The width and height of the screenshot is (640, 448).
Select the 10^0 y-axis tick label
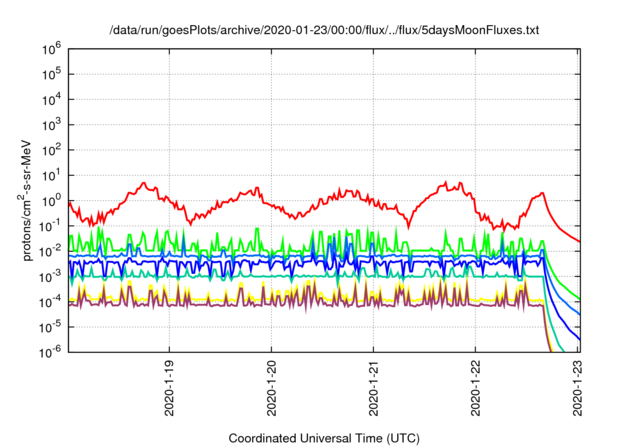click(52, 202)
